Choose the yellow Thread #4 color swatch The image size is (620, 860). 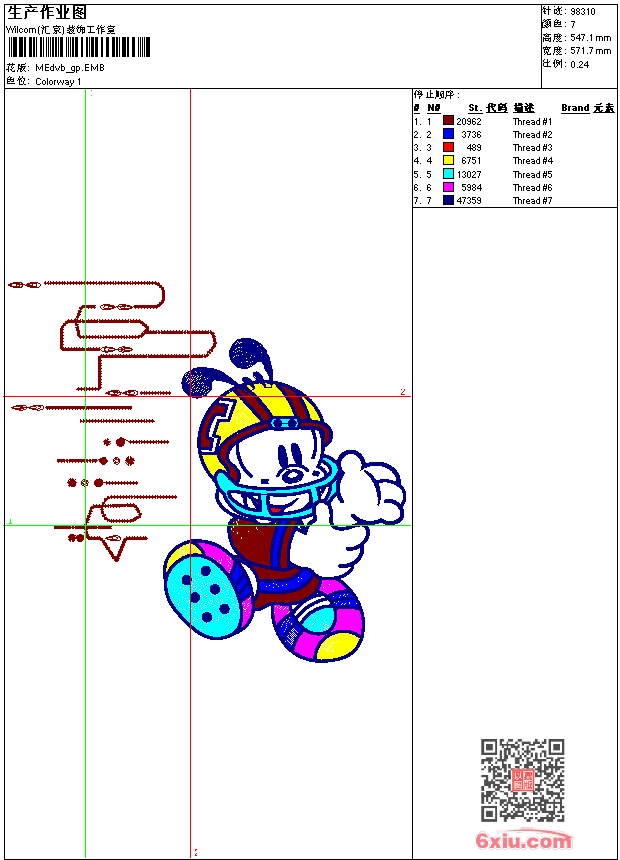coord(448,160)
